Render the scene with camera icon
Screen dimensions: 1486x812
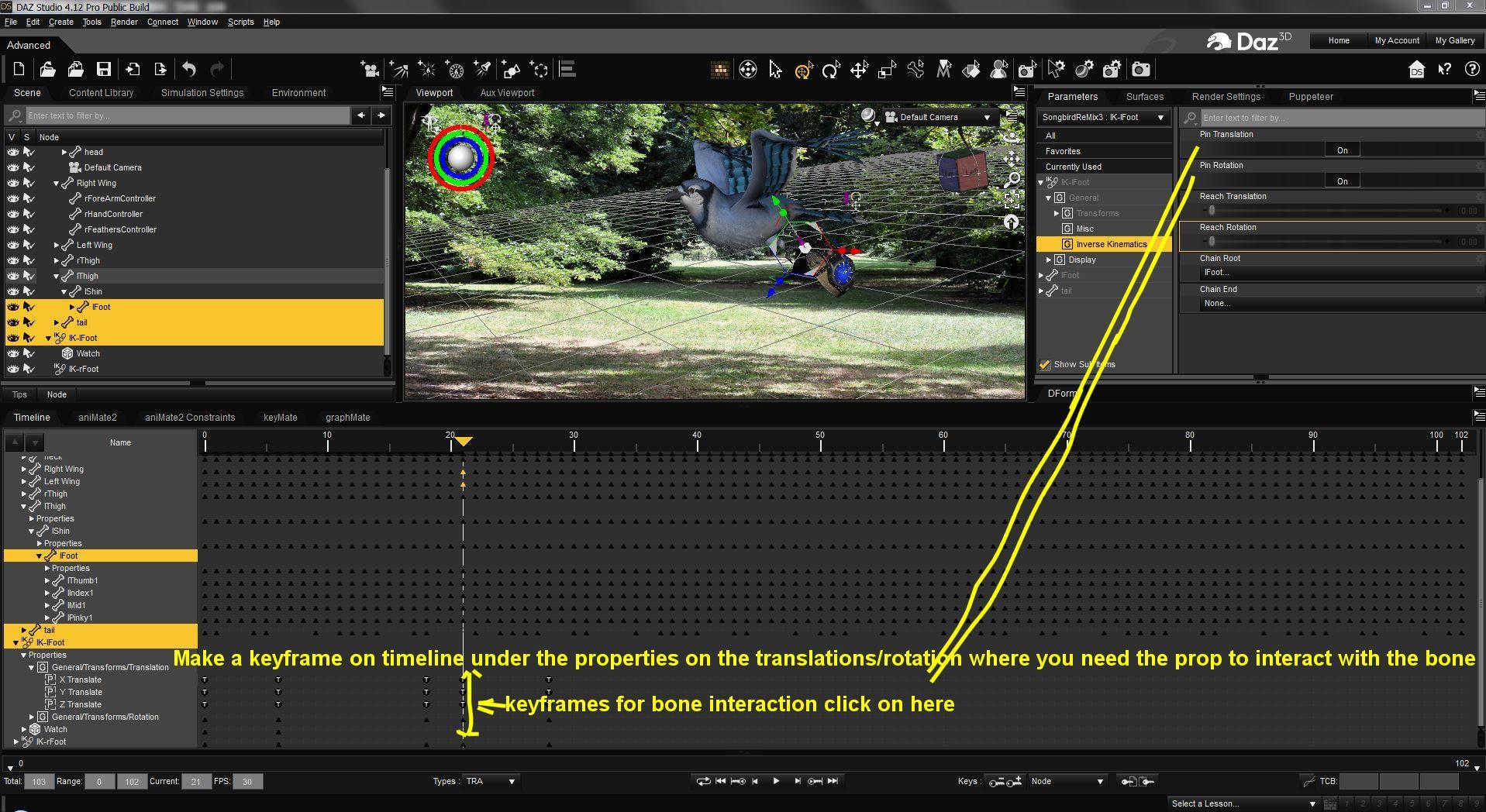coord(1141,70)
